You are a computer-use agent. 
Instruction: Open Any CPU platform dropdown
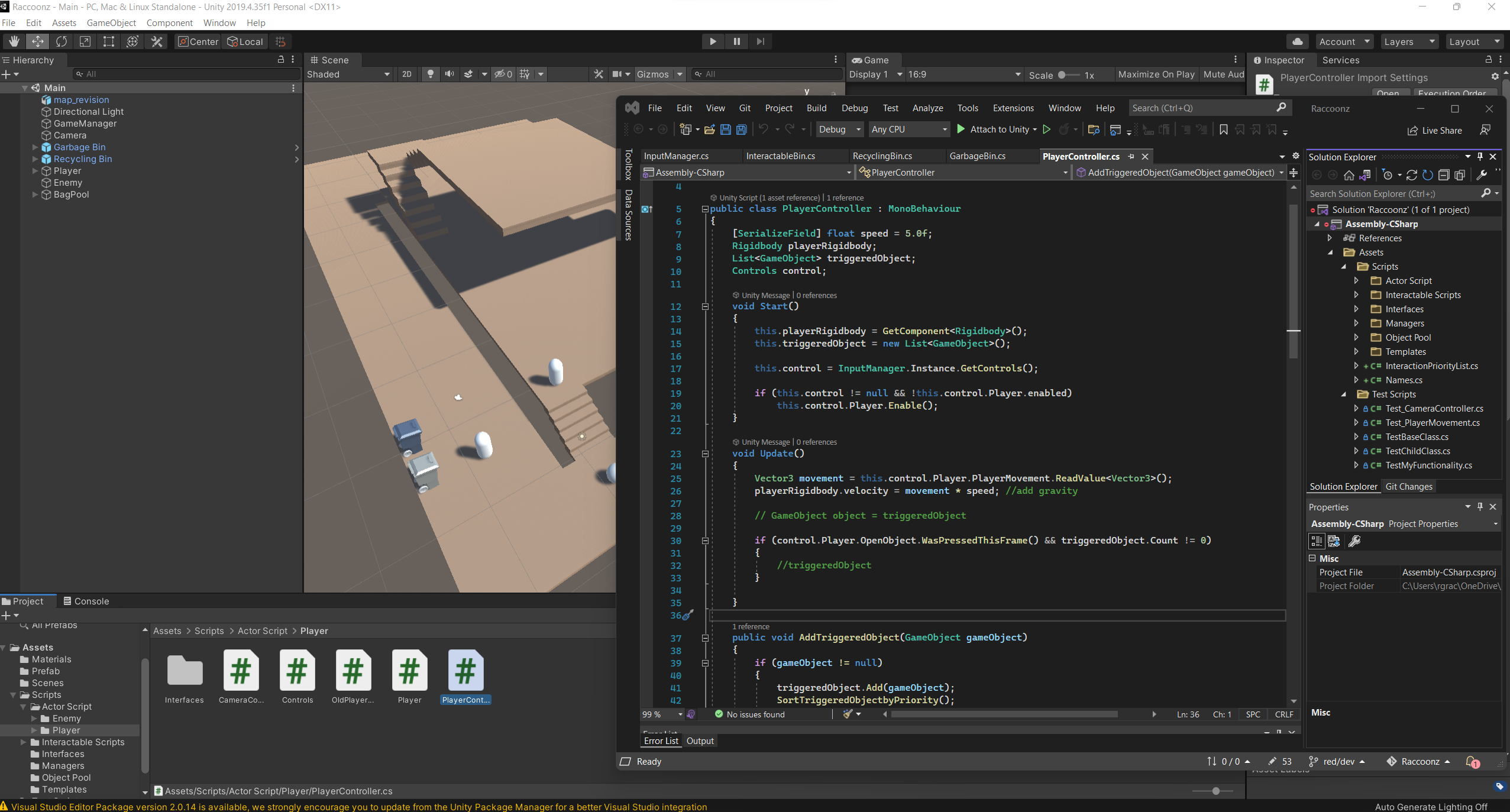click(909, 130)
